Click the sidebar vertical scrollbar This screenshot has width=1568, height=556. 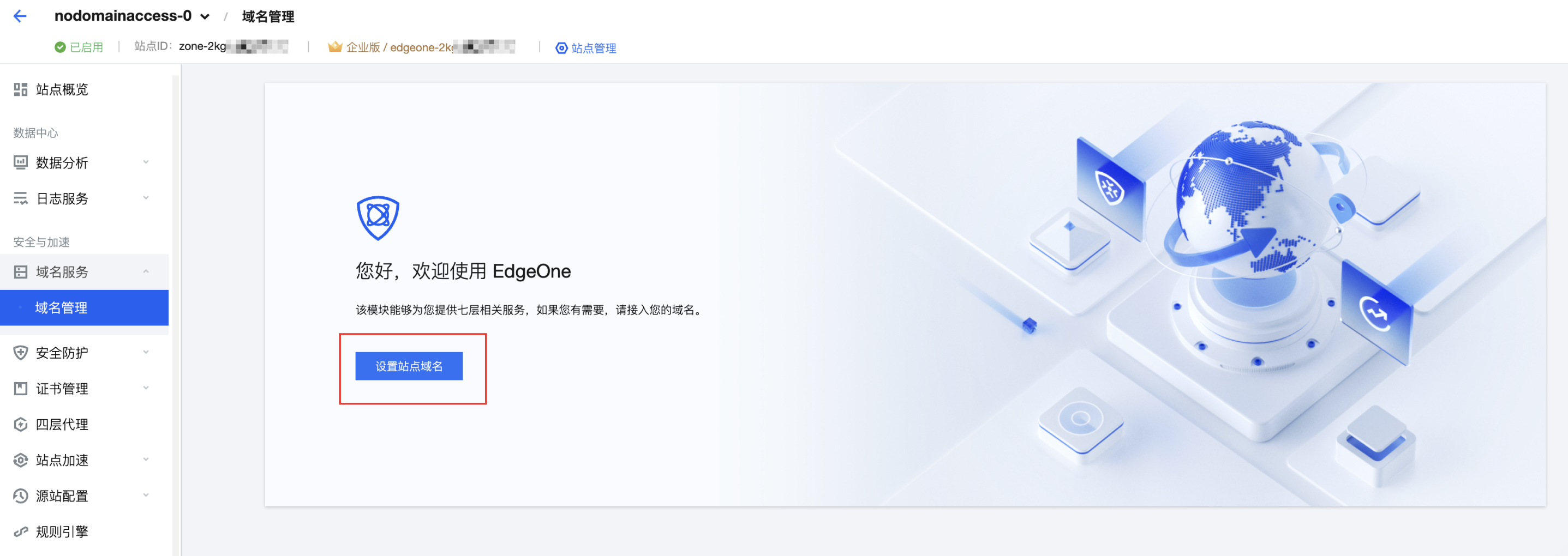(176, 315)
